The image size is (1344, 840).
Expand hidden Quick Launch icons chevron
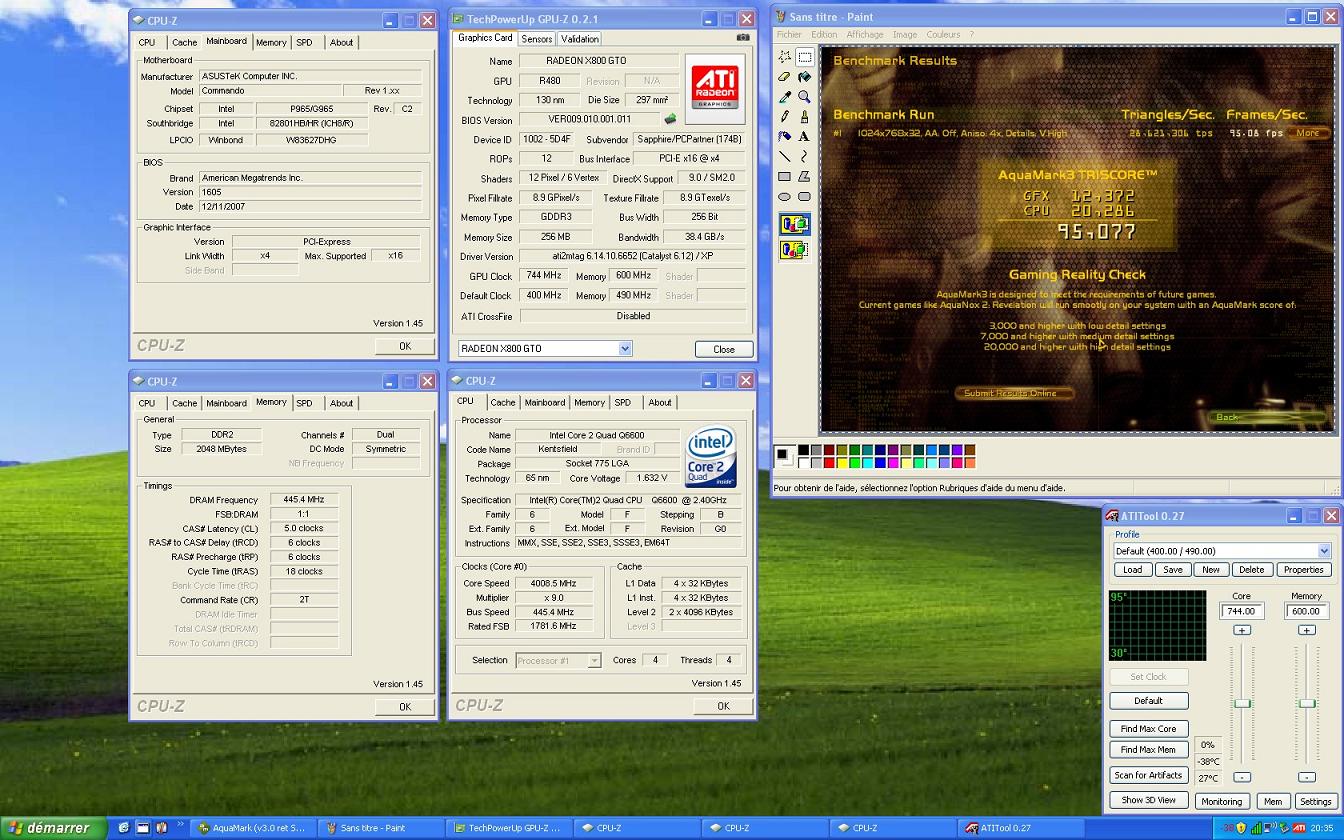(x=181, y=825)
